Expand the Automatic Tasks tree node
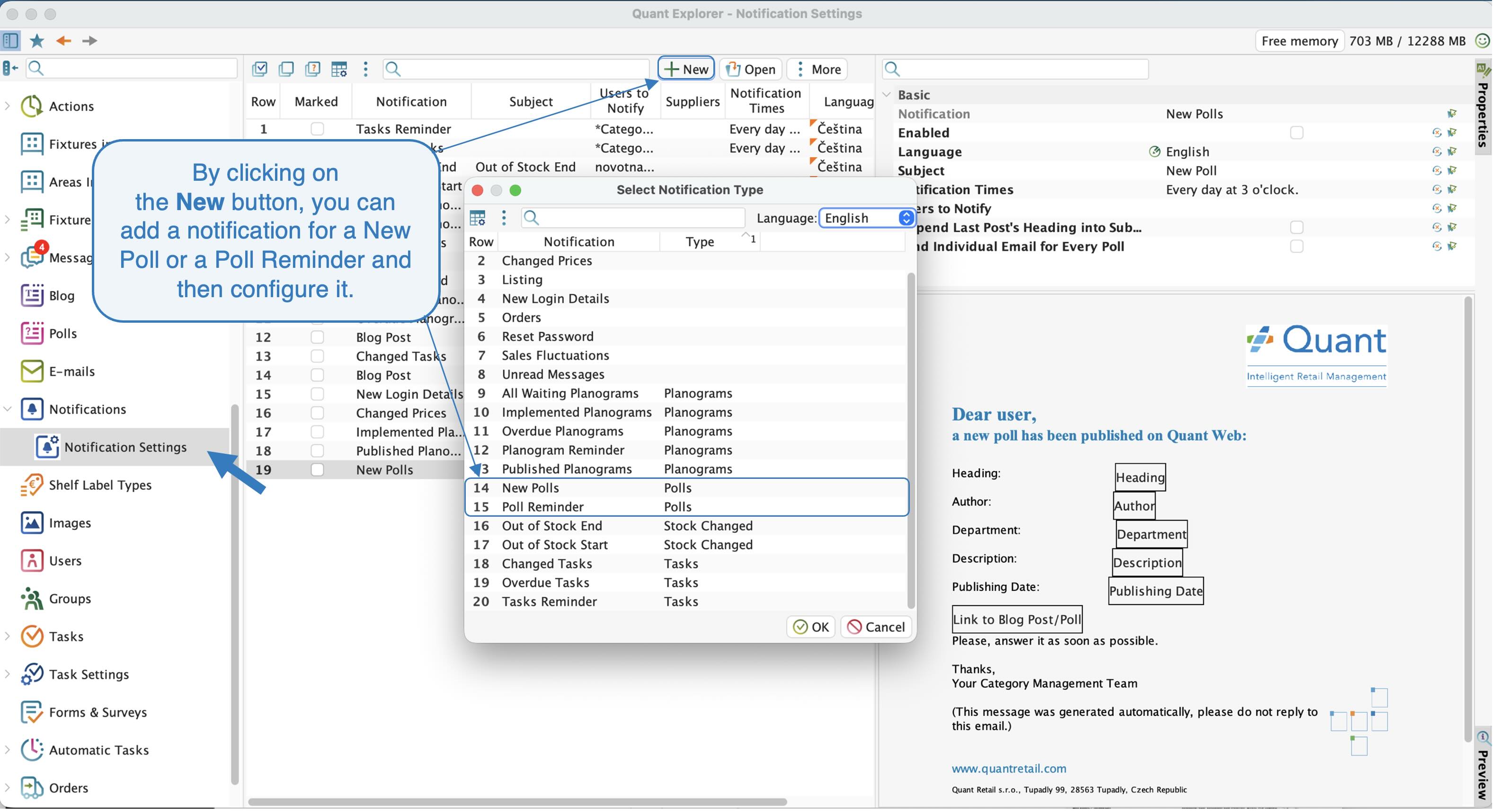Image resolution: width=1493 pixels, height=812 pixels. pos(8,750)
